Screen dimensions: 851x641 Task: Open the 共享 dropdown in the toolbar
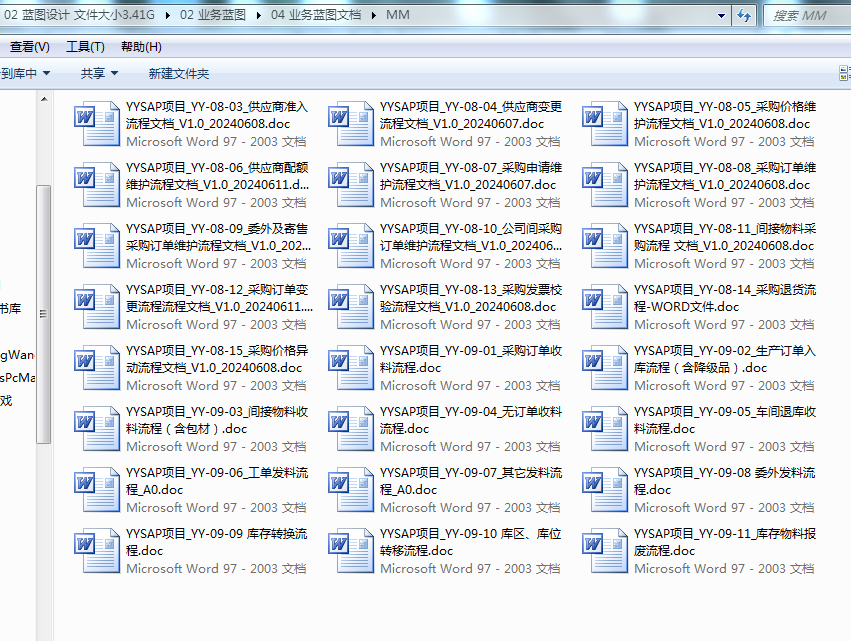click(99, 73)
